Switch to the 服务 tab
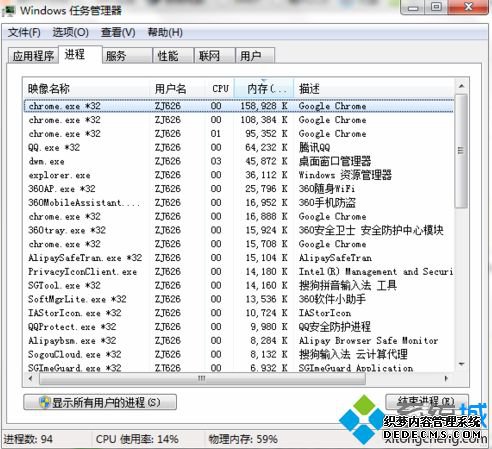This screenshot has width=492, height=449. pyautogui.click(x=127, y=56)
